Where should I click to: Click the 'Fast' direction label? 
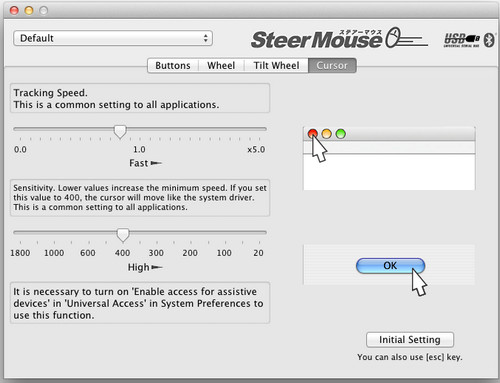click(x=139, y=163)
